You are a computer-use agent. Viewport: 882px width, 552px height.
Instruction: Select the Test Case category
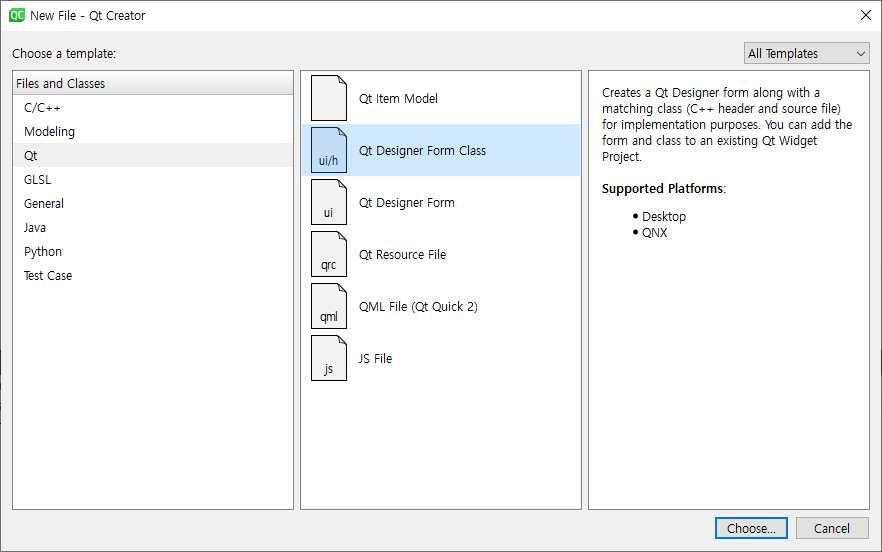[x=152, y=276]
